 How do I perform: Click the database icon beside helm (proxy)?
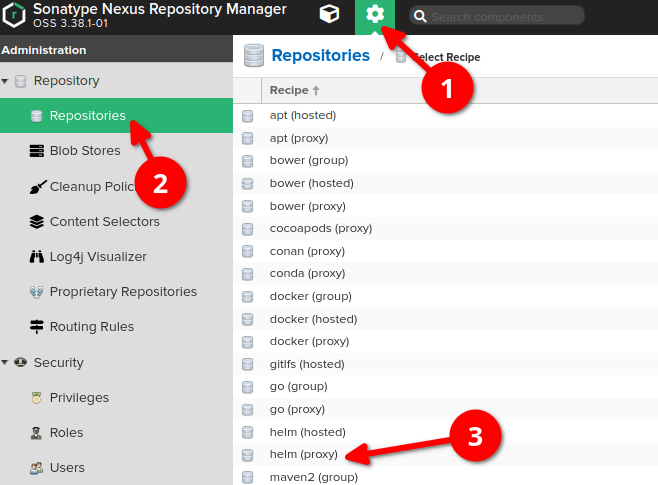[x=248, y=455]
